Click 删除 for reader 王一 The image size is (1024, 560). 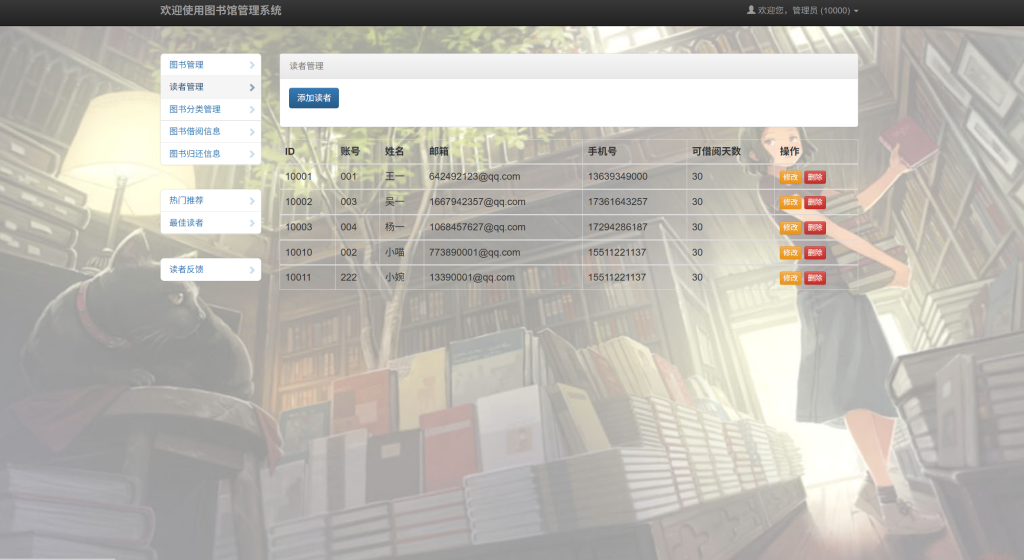[815, 177]
